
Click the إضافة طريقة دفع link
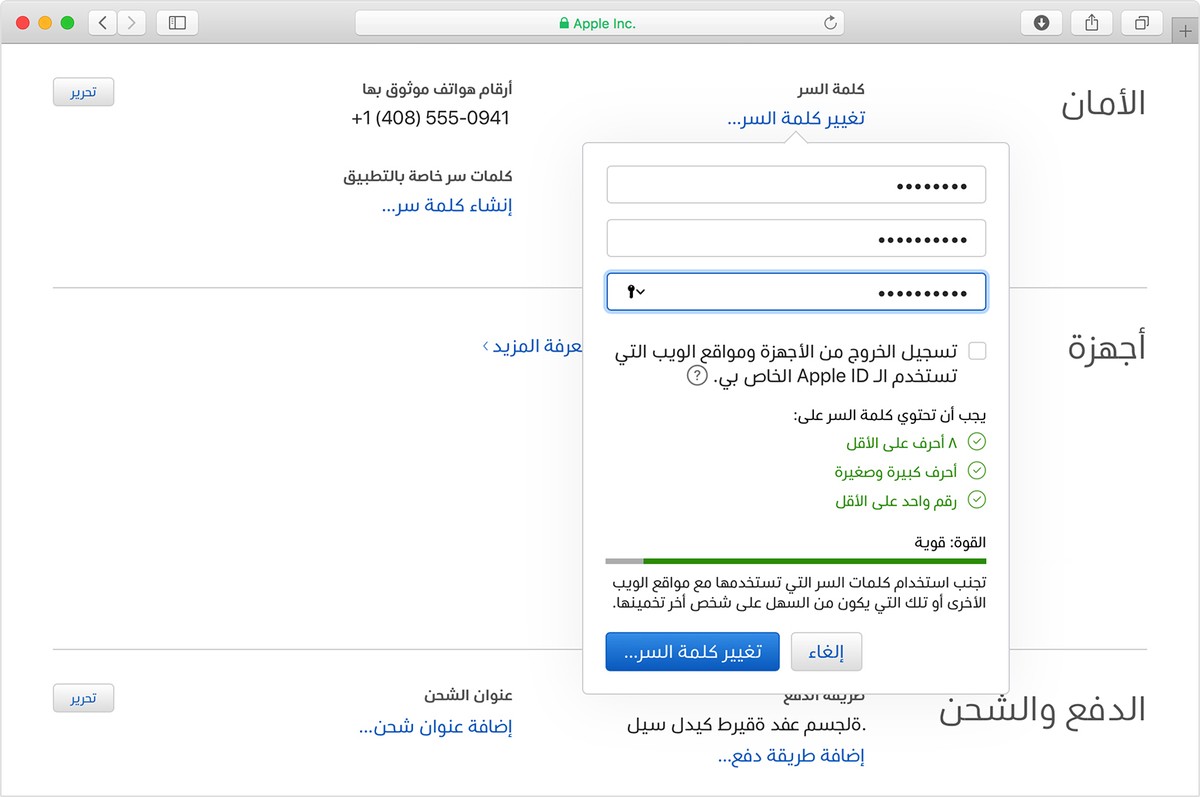point(791,757)
